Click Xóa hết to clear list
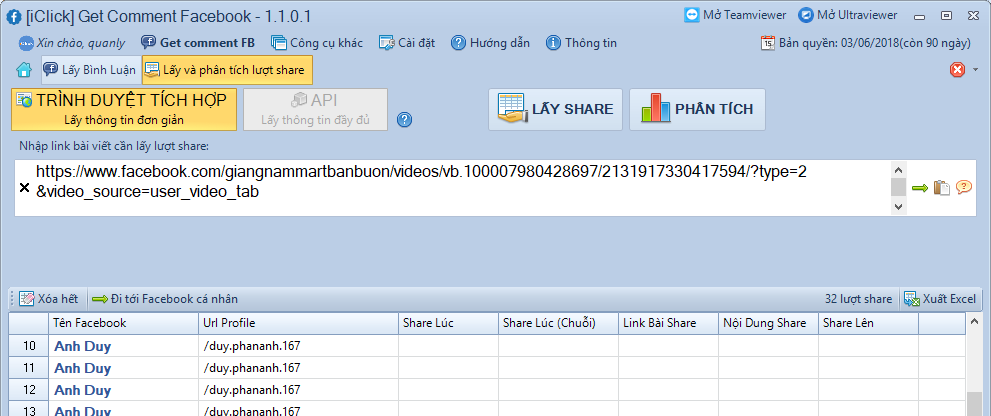The width and height of the screenshot is (991, 416). (x=49, y=298)
